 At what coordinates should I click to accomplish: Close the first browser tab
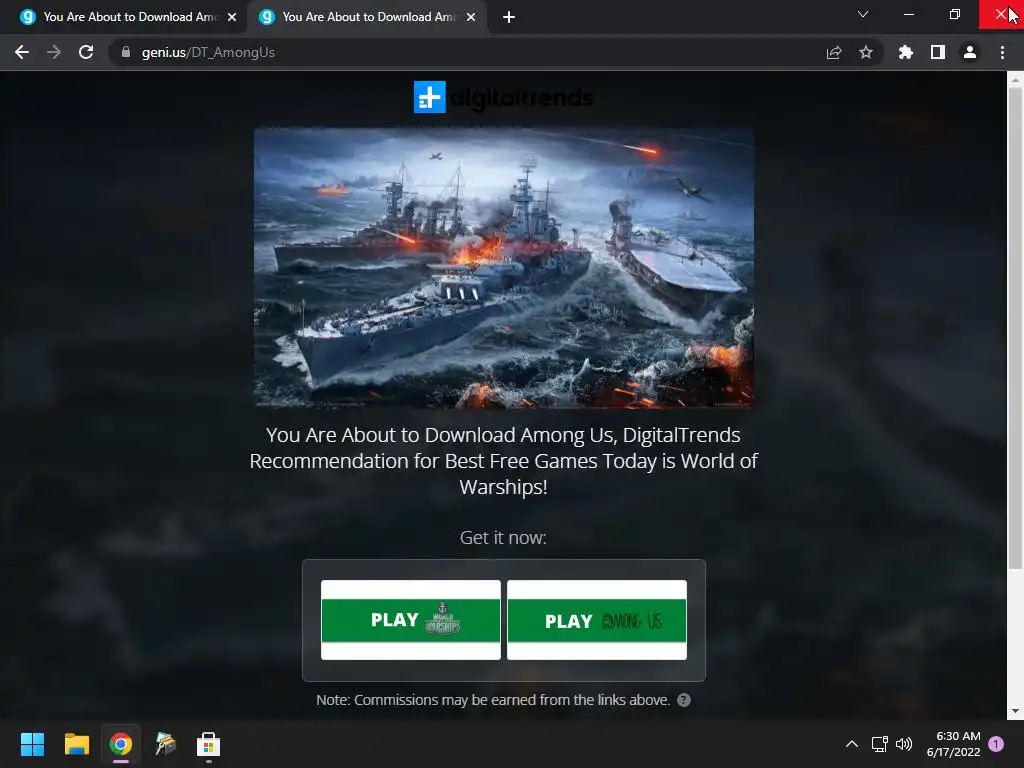pyautogui.click(x=232, y=17)
